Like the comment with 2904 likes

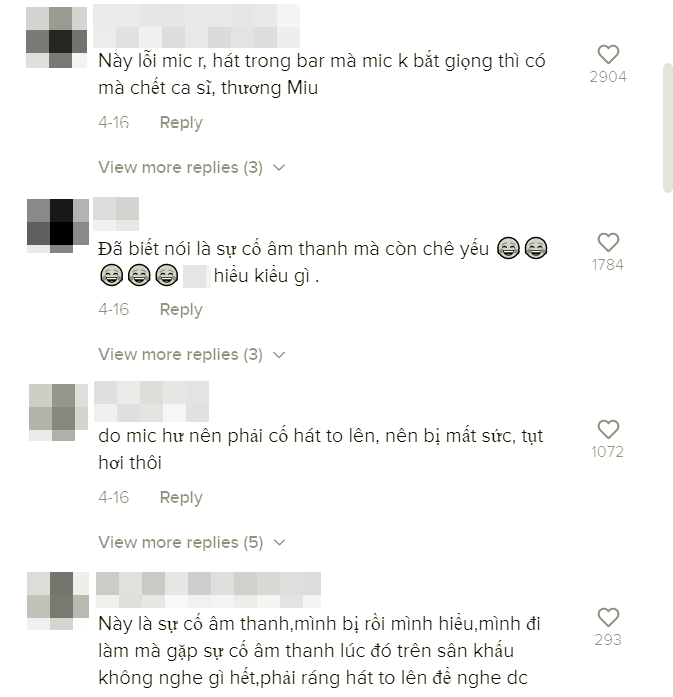pos(608,55)
